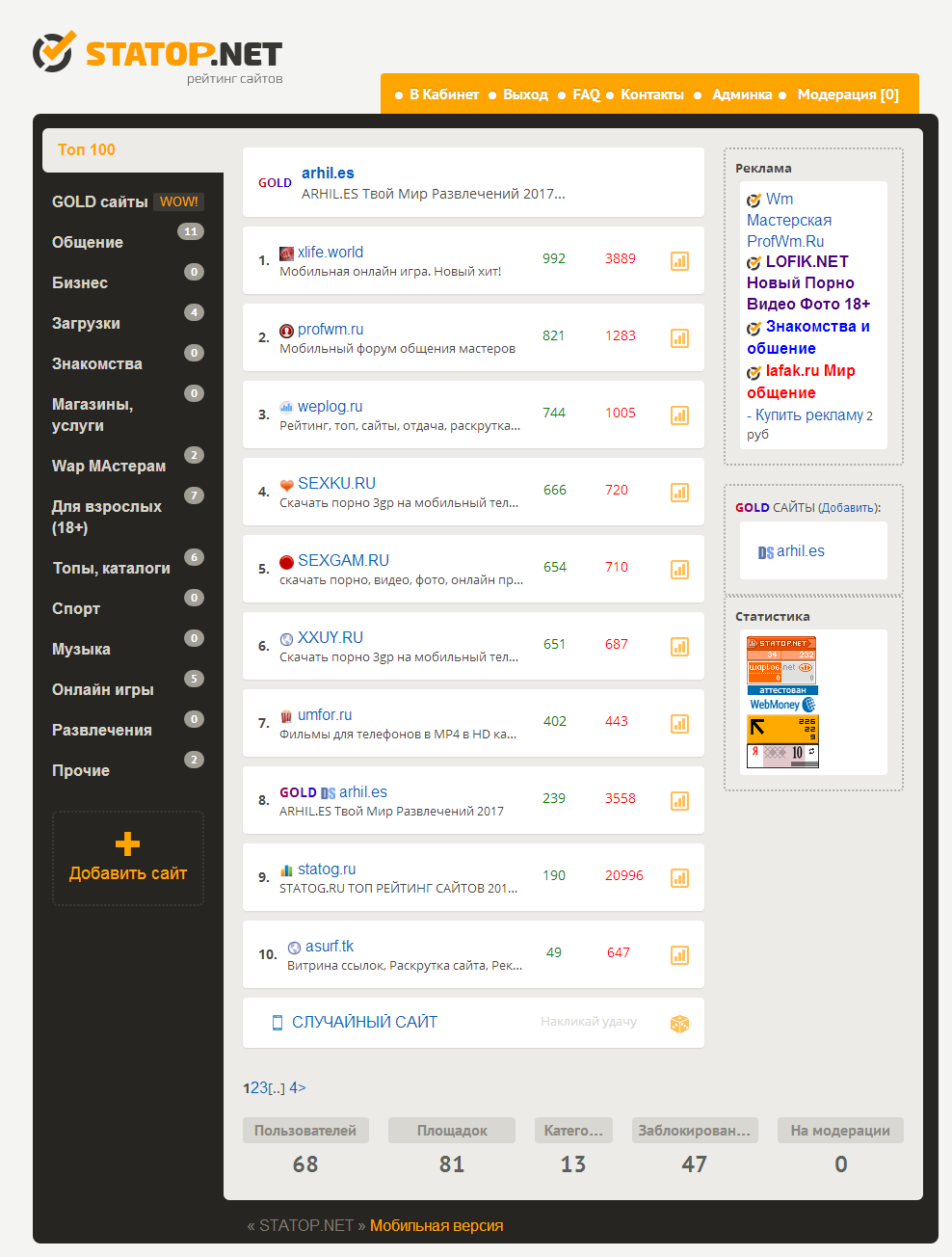
Task: Open statistics chart icon for weplog.ru
Action: click(679, 415)
